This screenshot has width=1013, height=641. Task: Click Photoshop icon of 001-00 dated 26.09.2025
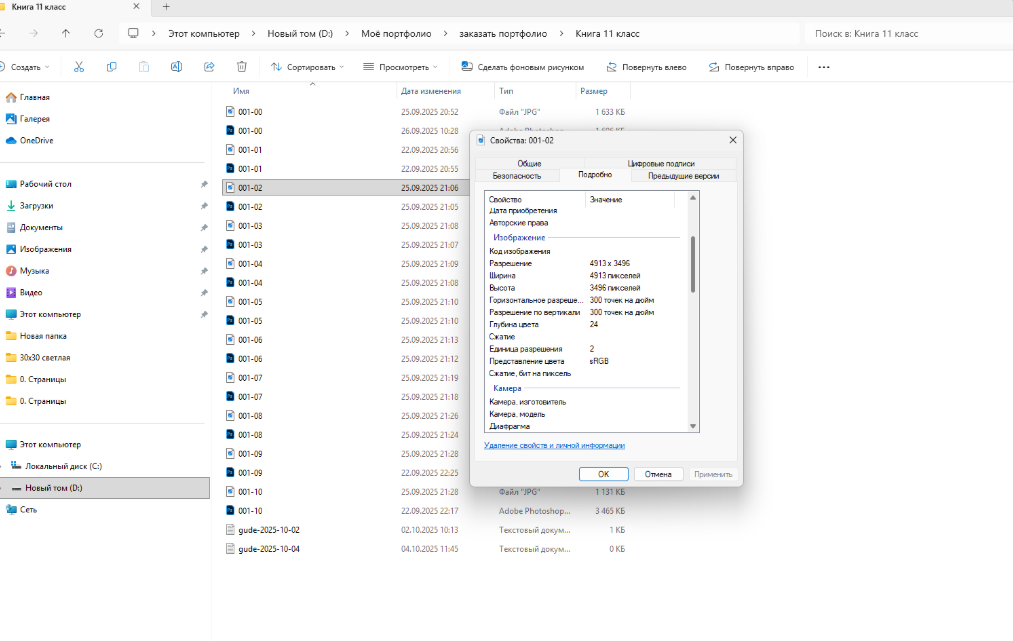coord(230,131)
